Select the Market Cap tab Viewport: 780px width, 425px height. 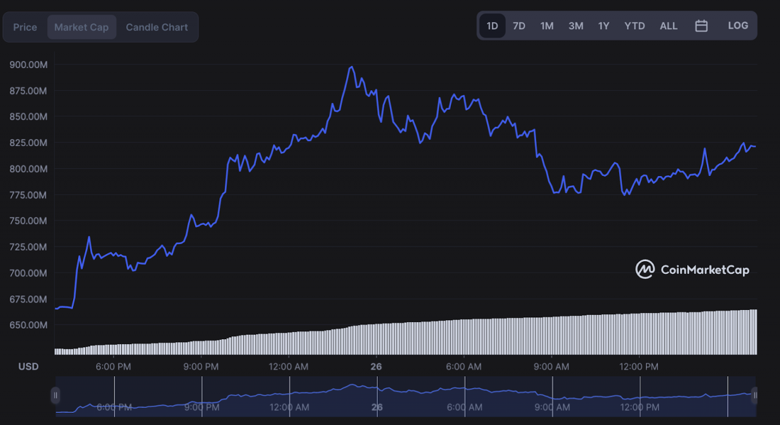coord(82,27)
